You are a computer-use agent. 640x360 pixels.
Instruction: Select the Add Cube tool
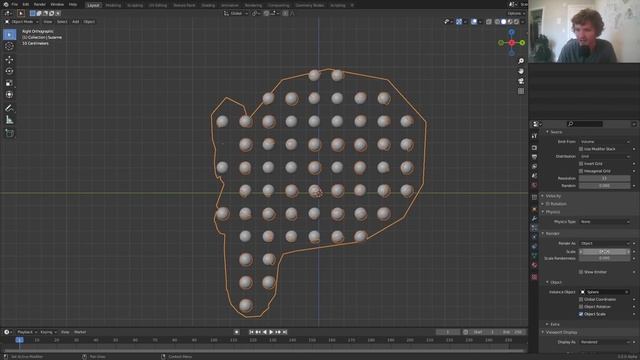click(9, 133)
